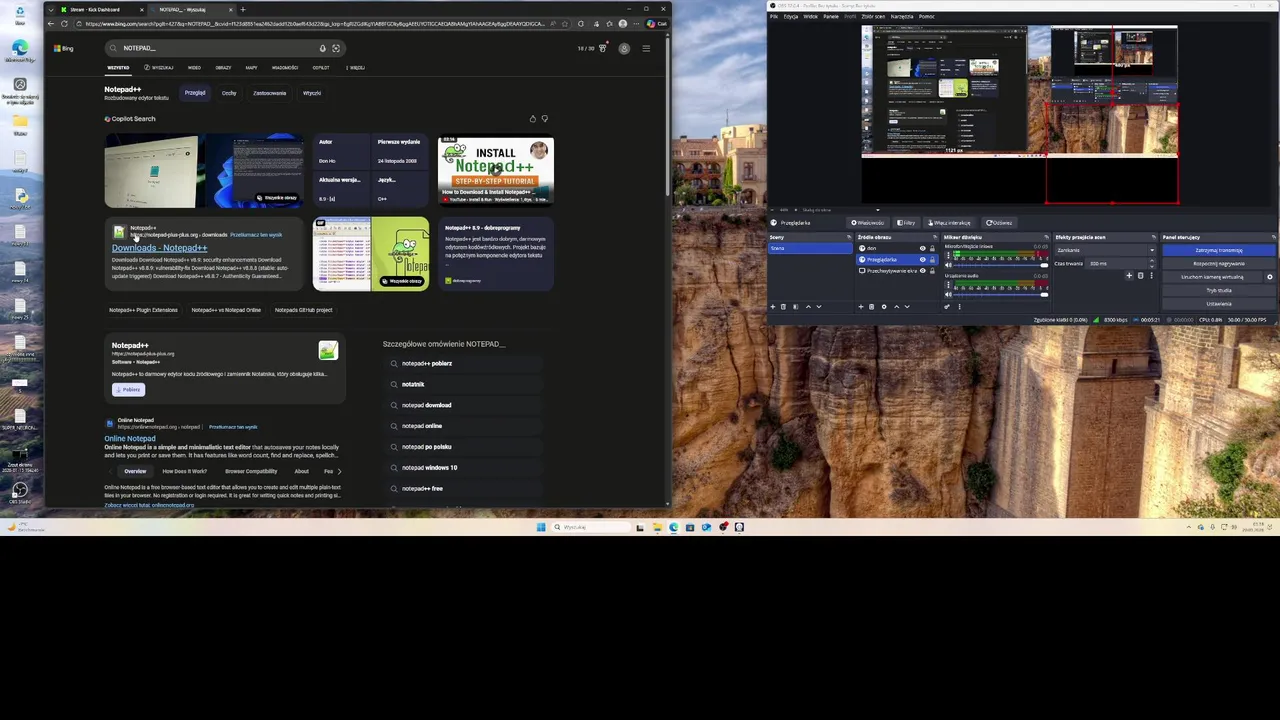Toggle lock on Przechwytywanie ekranu source
This screenshot has height=720, width=1280.
[x=932, y=271]
